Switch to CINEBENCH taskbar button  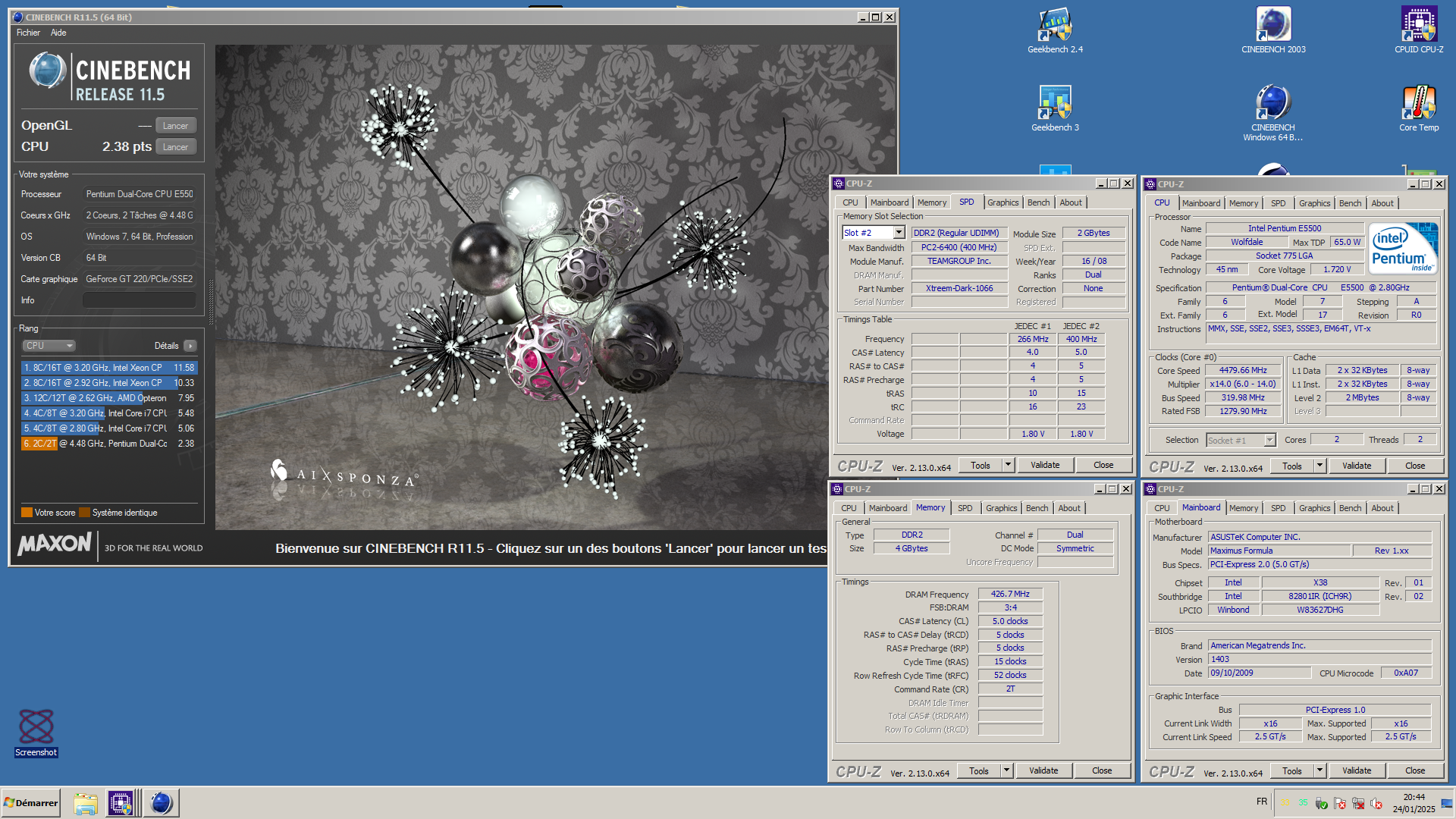(161, 803)
